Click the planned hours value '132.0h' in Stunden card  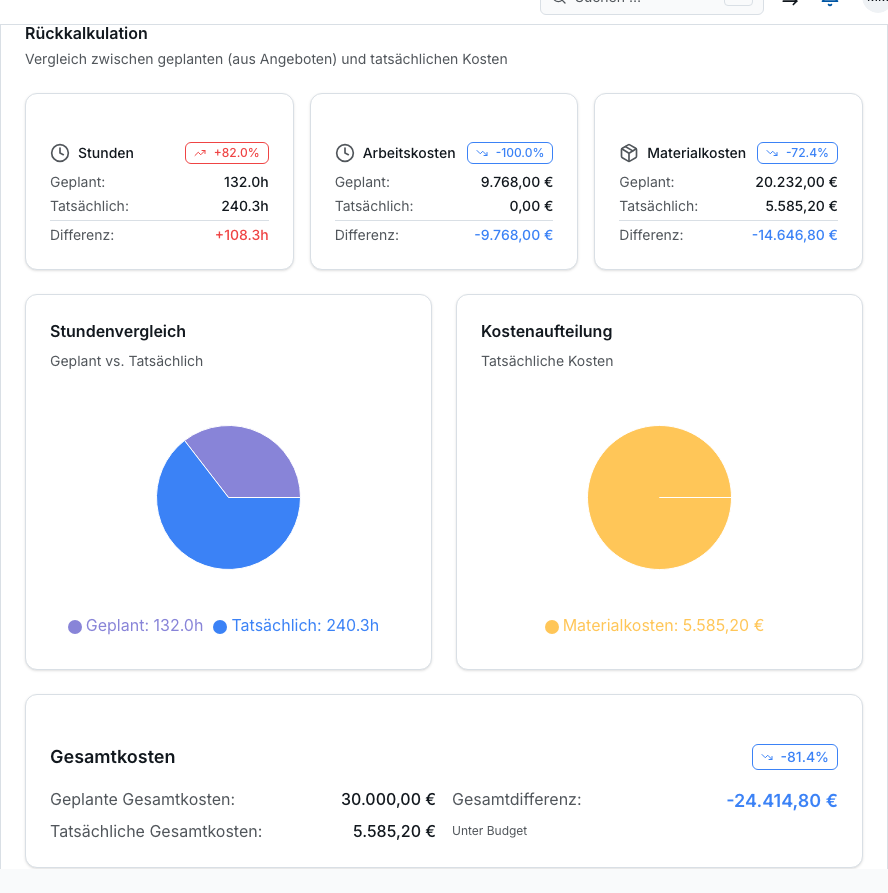click(246, 182)
